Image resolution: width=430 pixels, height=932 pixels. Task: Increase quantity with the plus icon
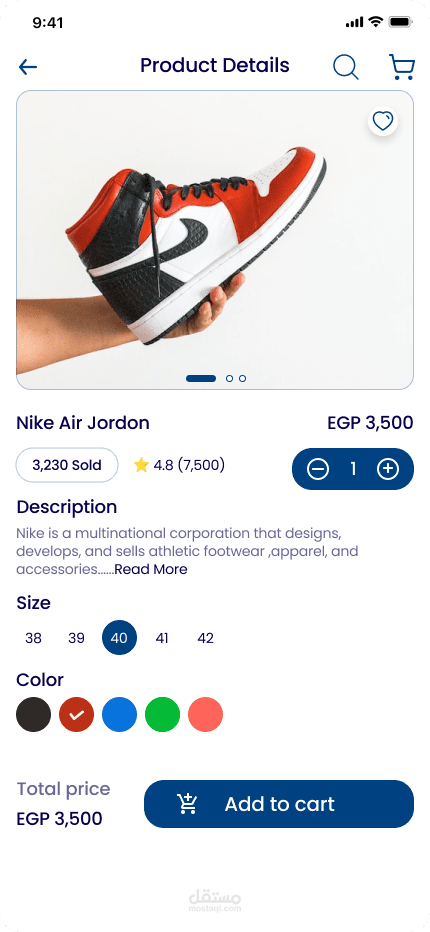(x=388, y=469)
